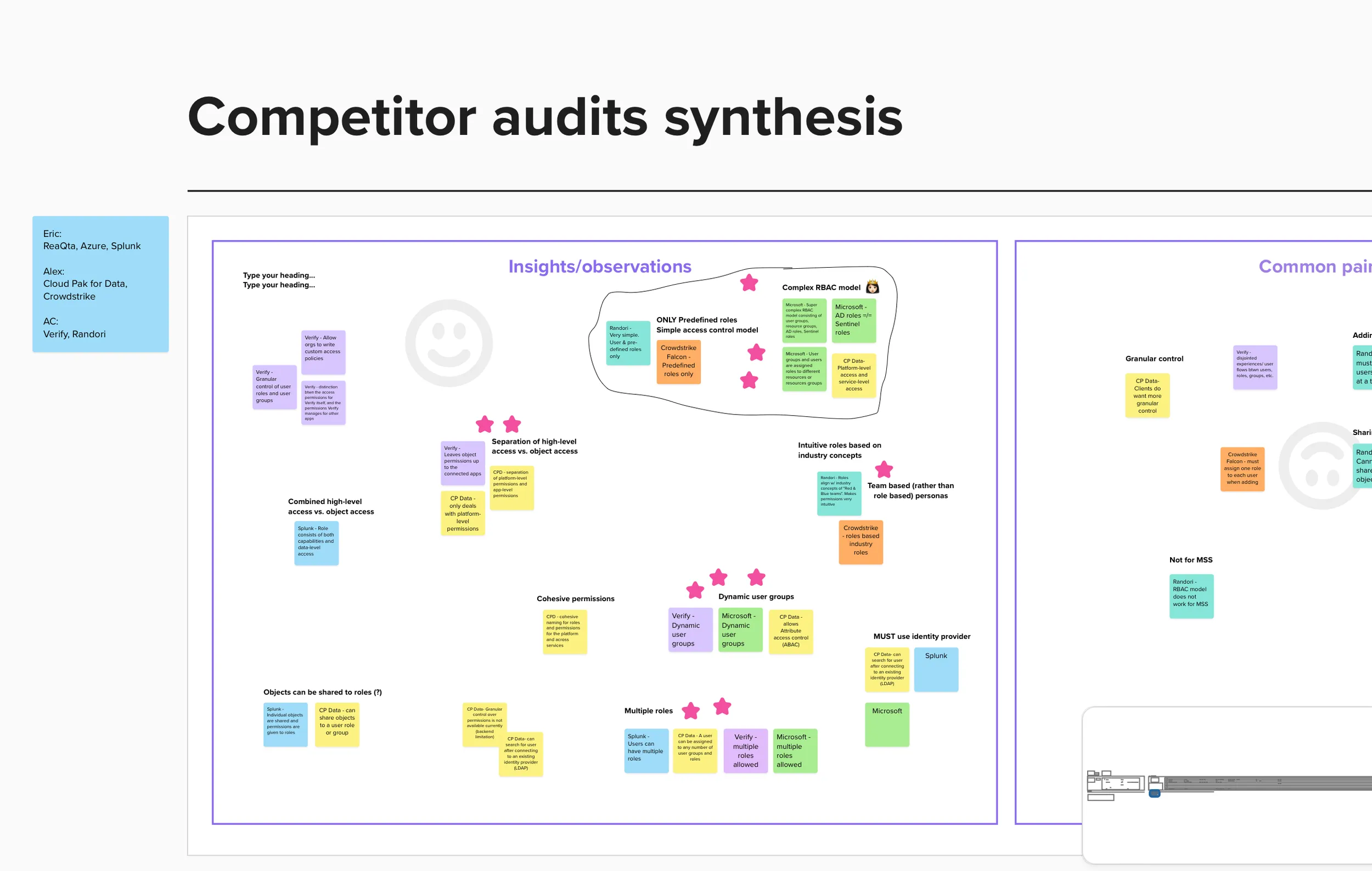Click CP Data- Clients do want more granular note

coord(1148,395)
